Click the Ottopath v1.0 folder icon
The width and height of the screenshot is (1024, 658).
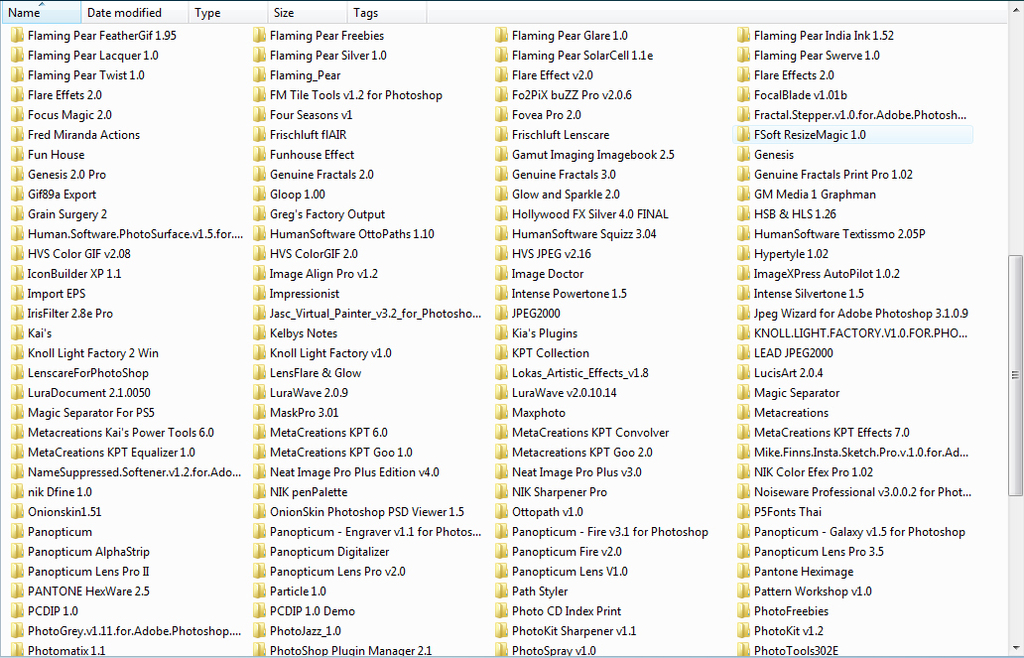(502, 512)
